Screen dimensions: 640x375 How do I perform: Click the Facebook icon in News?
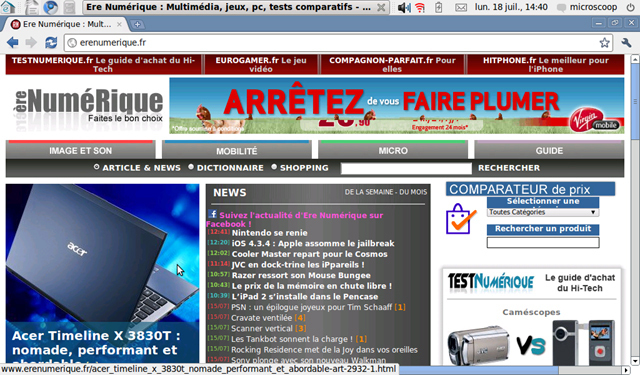tap(213, 214)
